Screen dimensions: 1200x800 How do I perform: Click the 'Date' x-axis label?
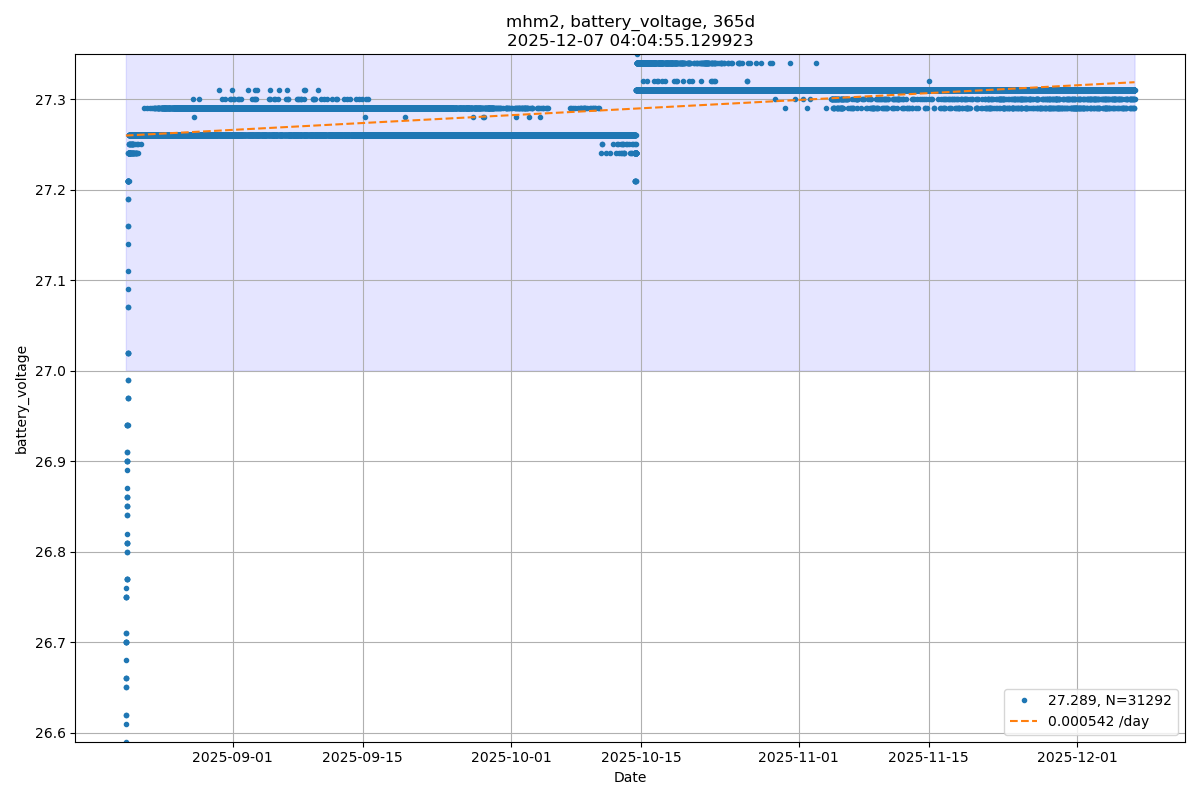(630, 778)
